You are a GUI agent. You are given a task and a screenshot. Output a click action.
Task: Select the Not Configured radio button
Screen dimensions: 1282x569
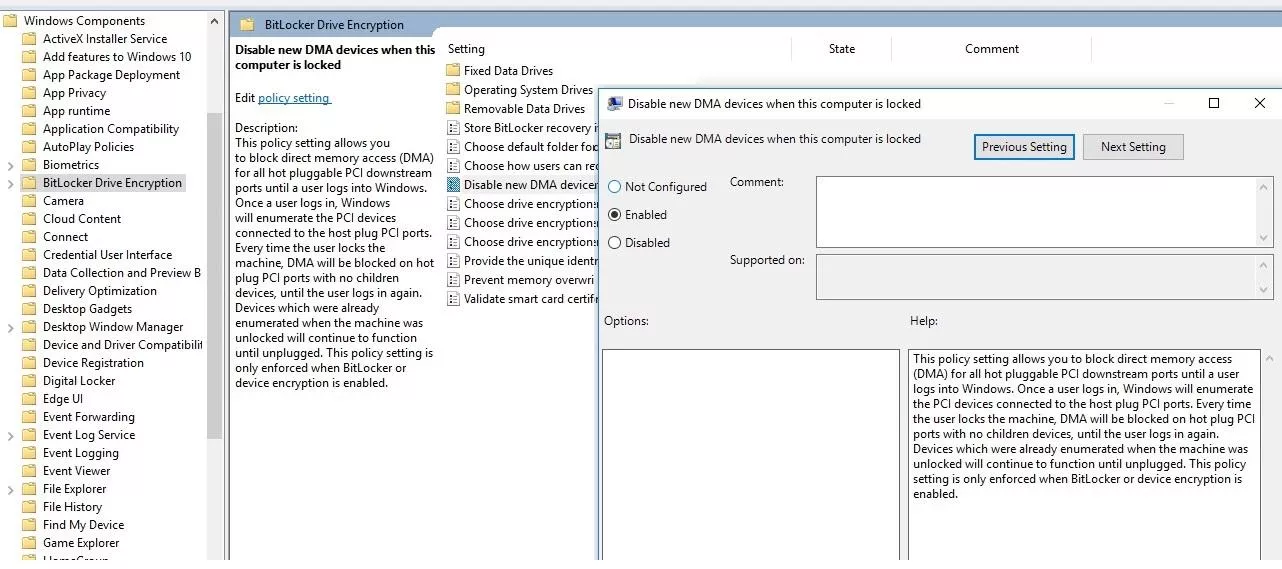[x=615, y=187]
